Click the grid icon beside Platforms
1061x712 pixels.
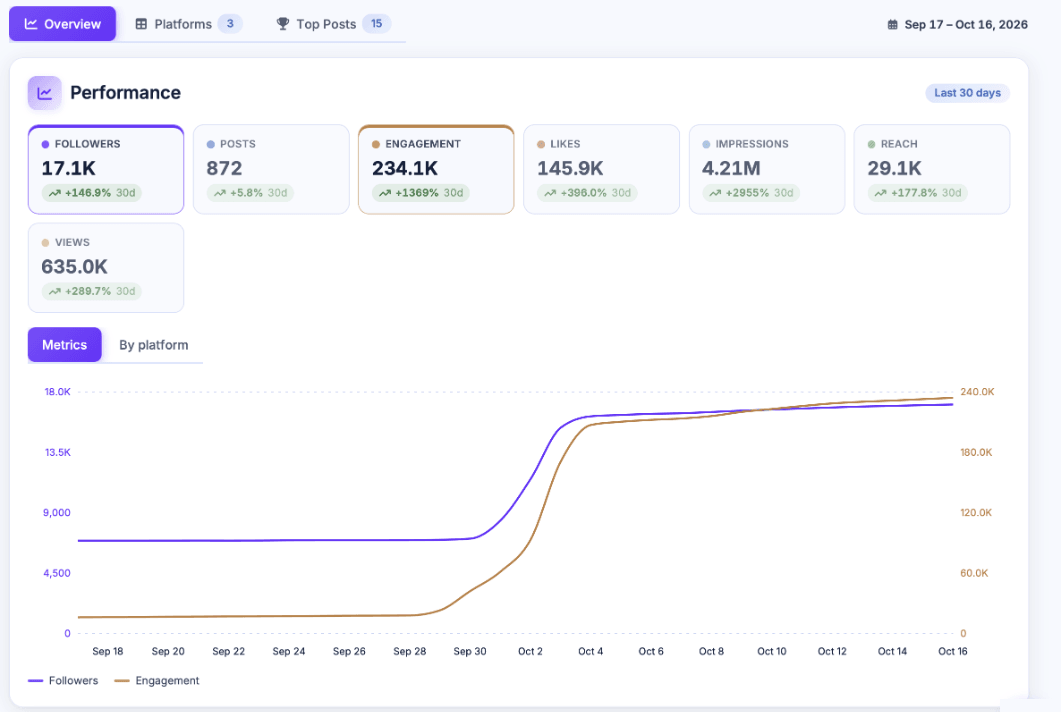pyautogui.click(x=141, y=24)
